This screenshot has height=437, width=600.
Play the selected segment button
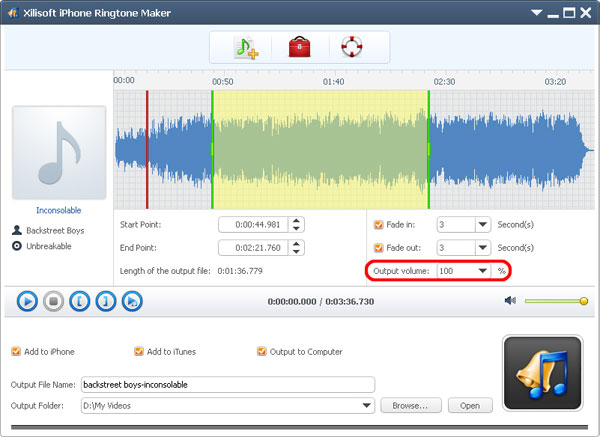pyautogui.click(x=132, y=301)
